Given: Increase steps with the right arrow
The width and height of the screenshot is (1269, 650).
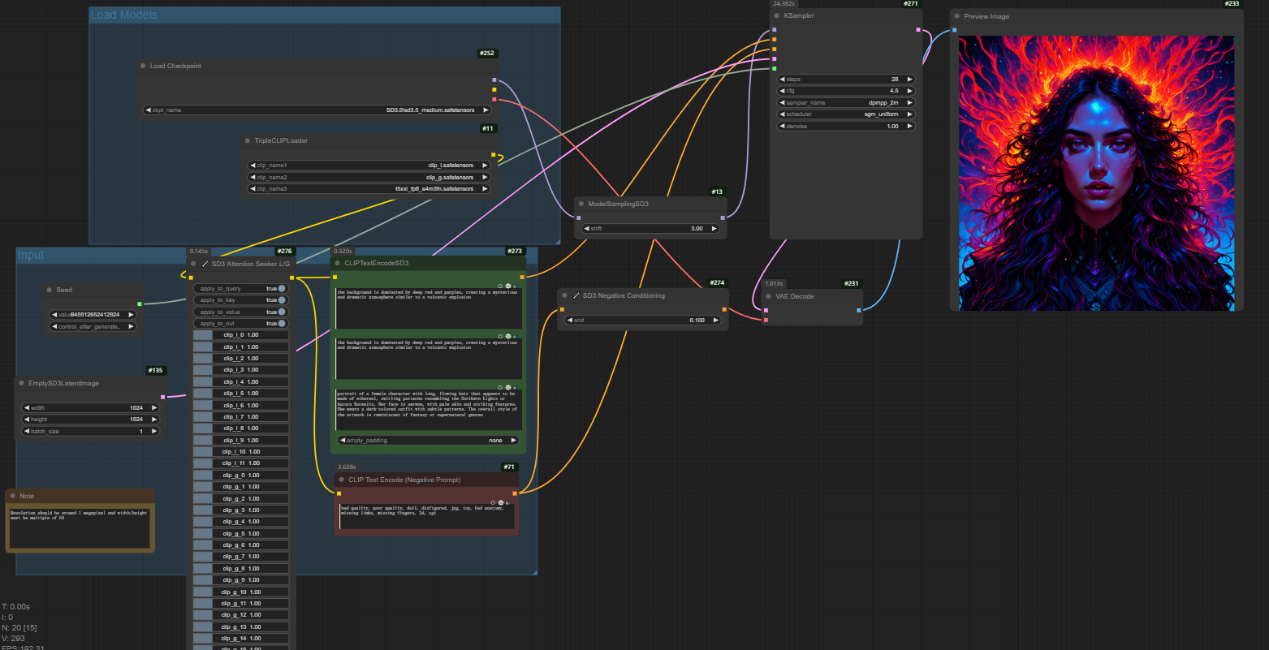Looking at the screenshot, I should tap(908, 79).
